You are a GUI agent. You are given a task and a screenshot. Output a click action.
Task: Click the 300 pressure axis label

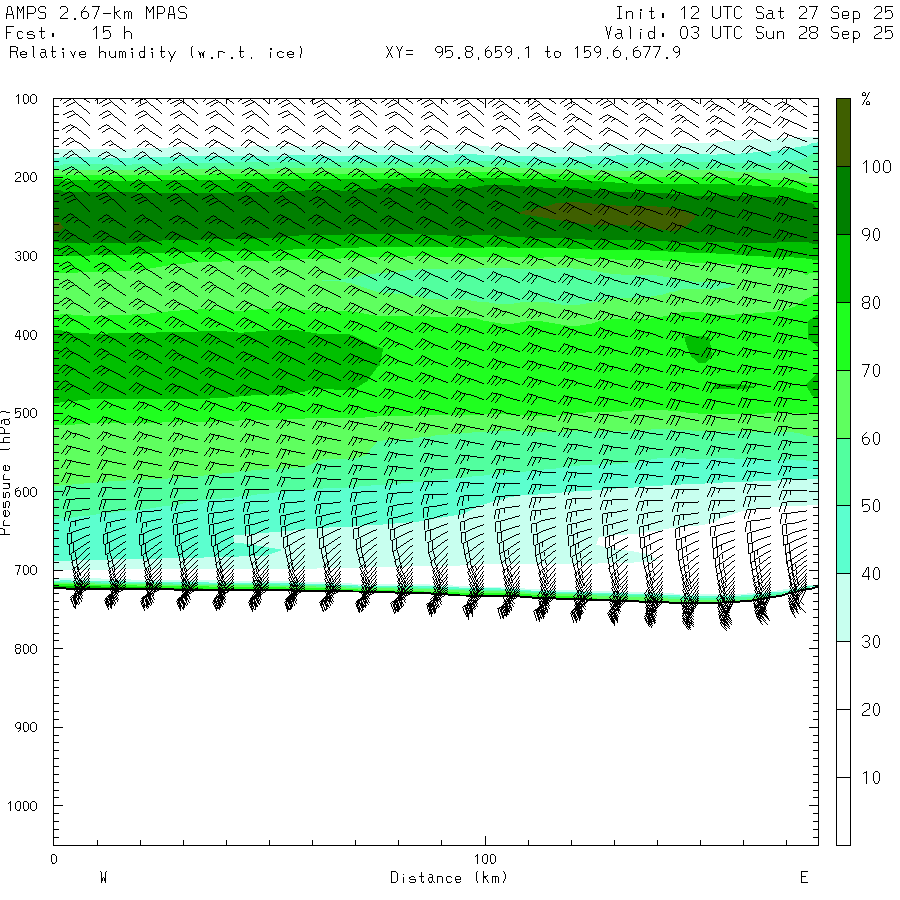pos(26,256)
